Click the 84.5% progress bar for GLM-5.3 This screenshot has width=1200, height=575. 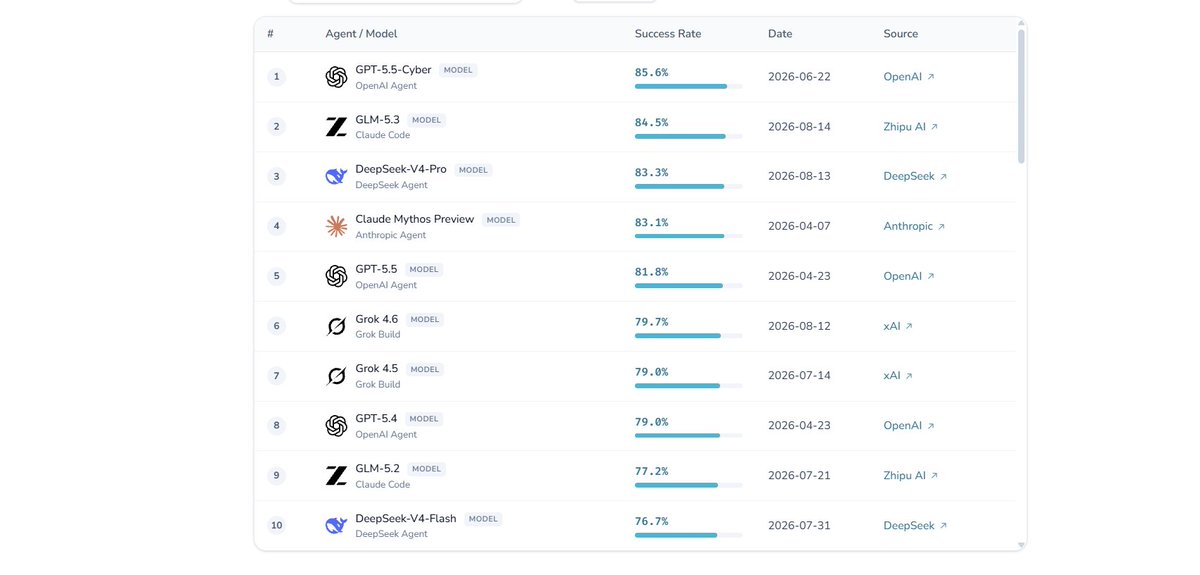click(688, 137)
